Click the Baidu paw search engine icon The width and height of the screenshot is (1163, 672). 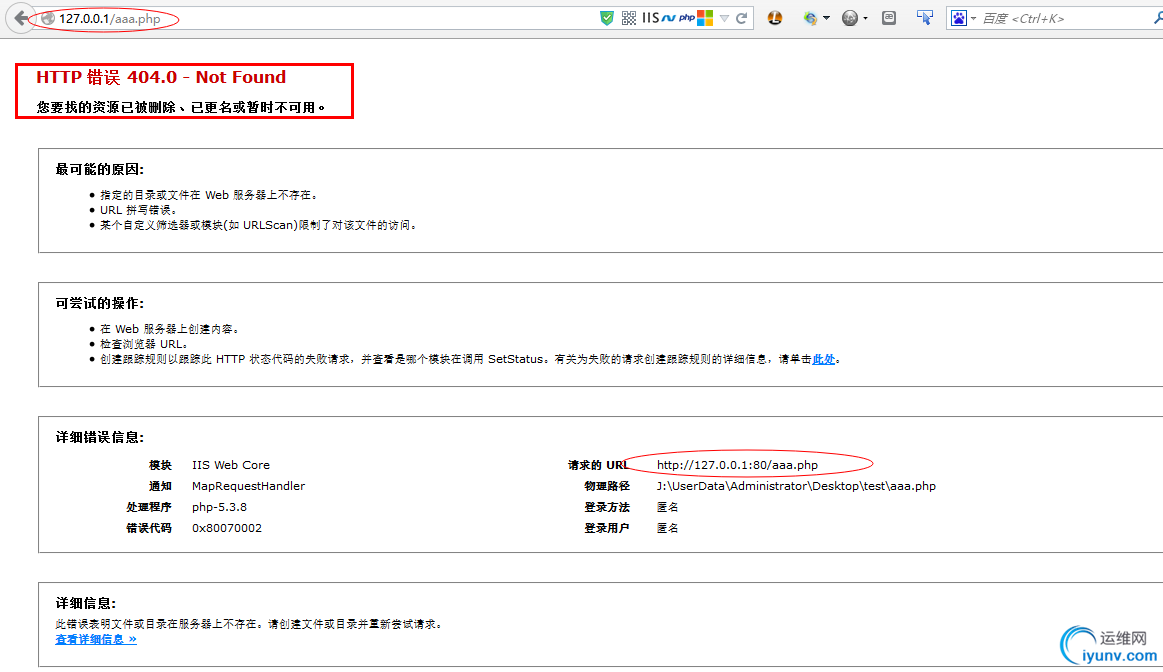point(959,18)
